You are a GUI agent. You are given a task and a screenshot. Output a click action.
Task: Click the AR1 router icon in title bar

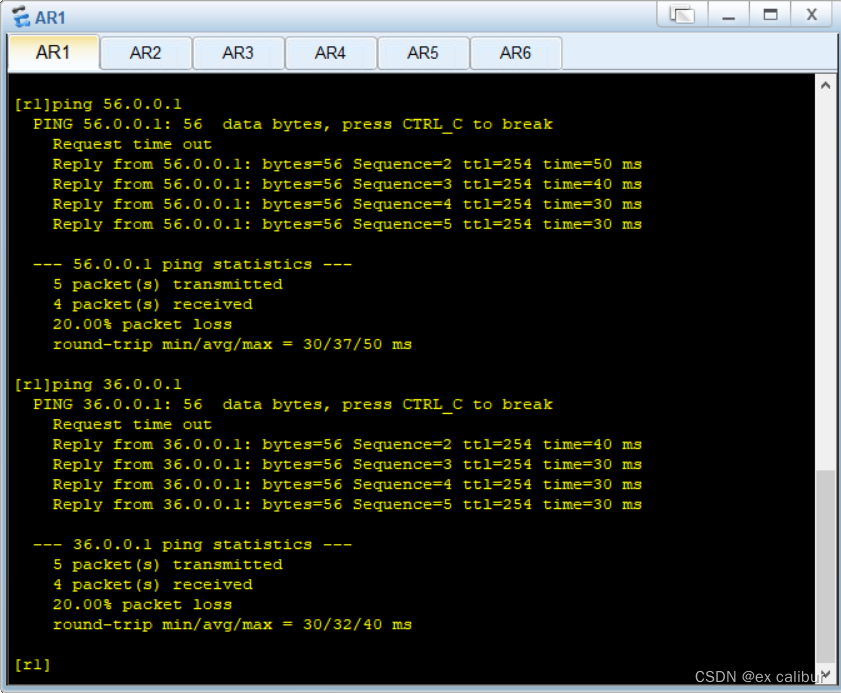point(21,17)
